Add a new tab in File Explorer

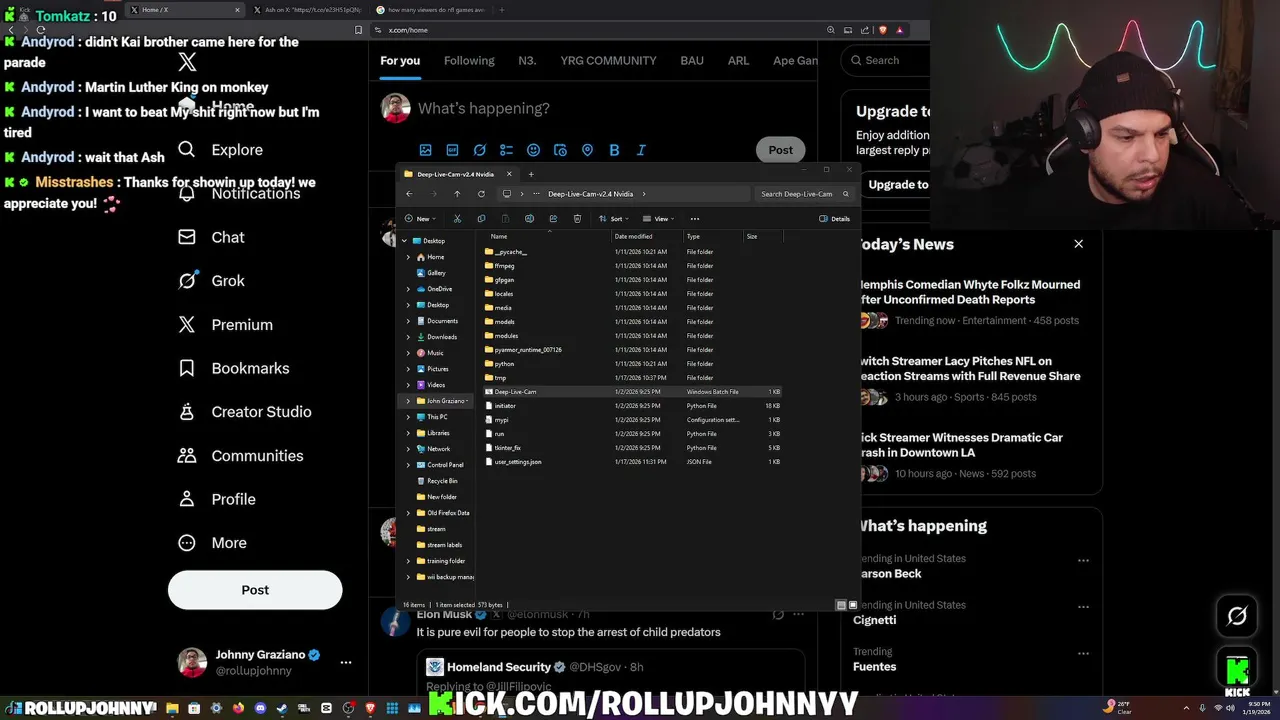pos(531,174)
